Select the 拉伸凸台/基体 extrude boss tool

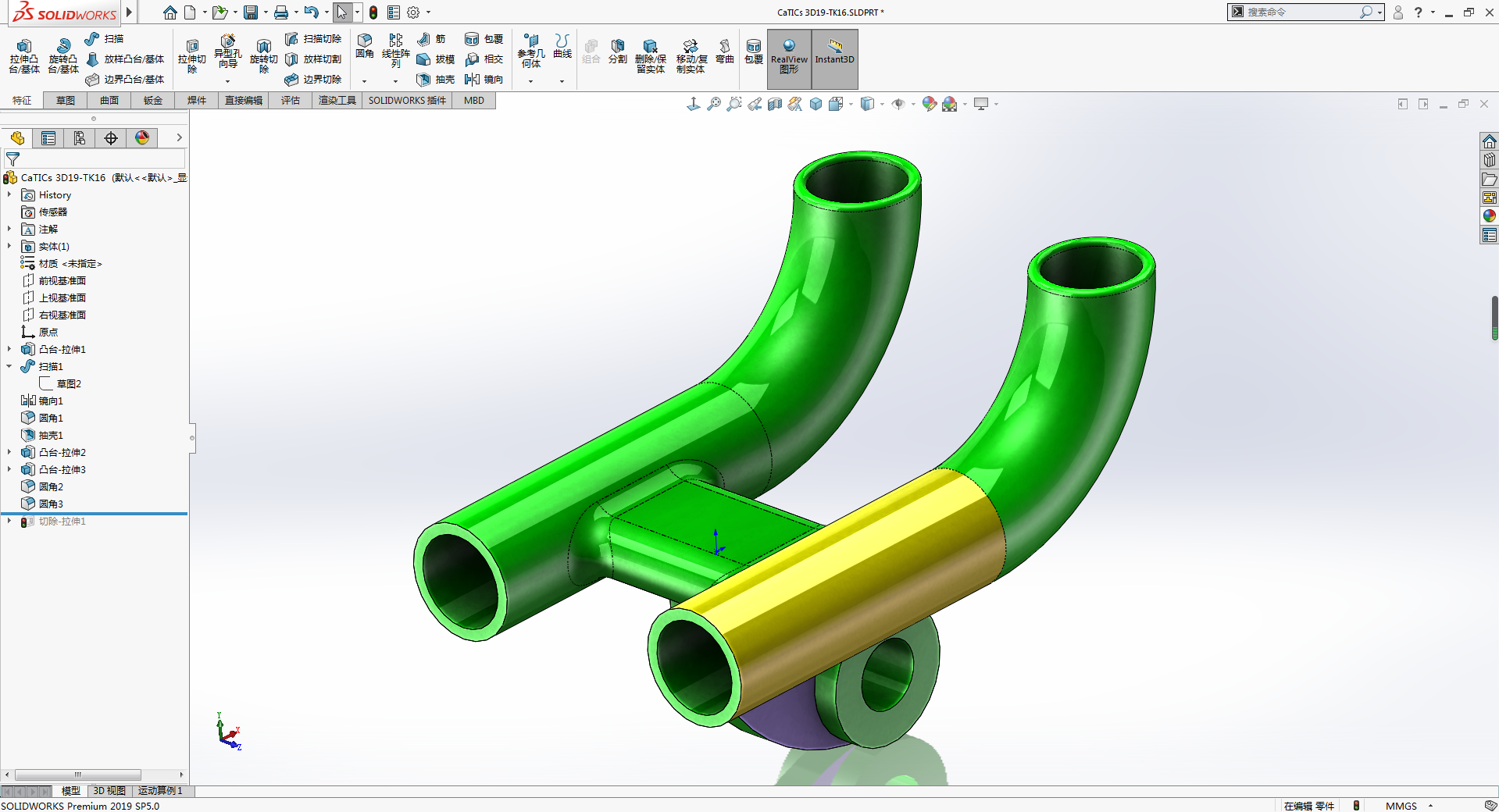tap(24, 56)
